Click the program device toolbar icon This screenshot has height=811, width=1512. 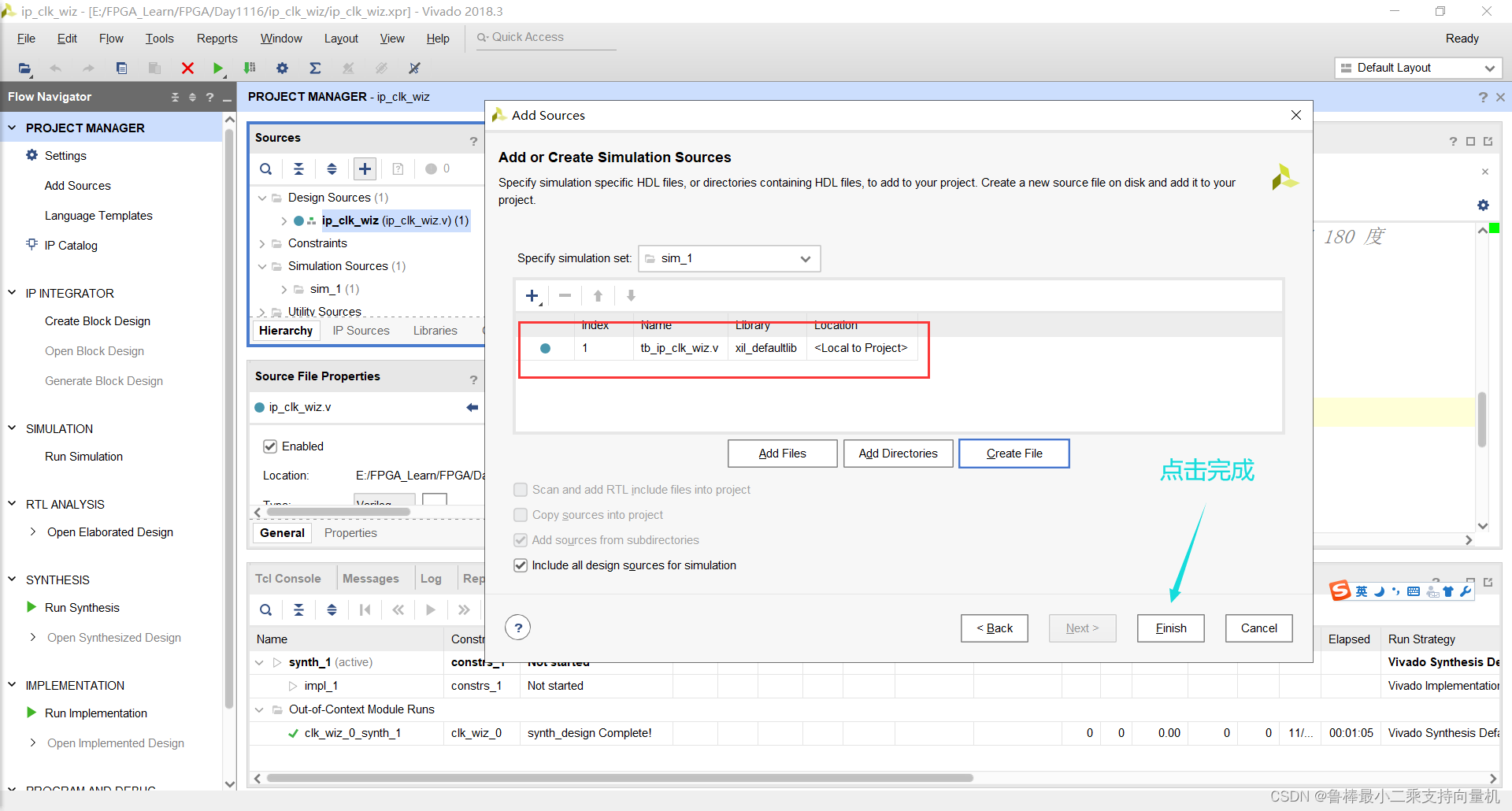pos(250,69)
